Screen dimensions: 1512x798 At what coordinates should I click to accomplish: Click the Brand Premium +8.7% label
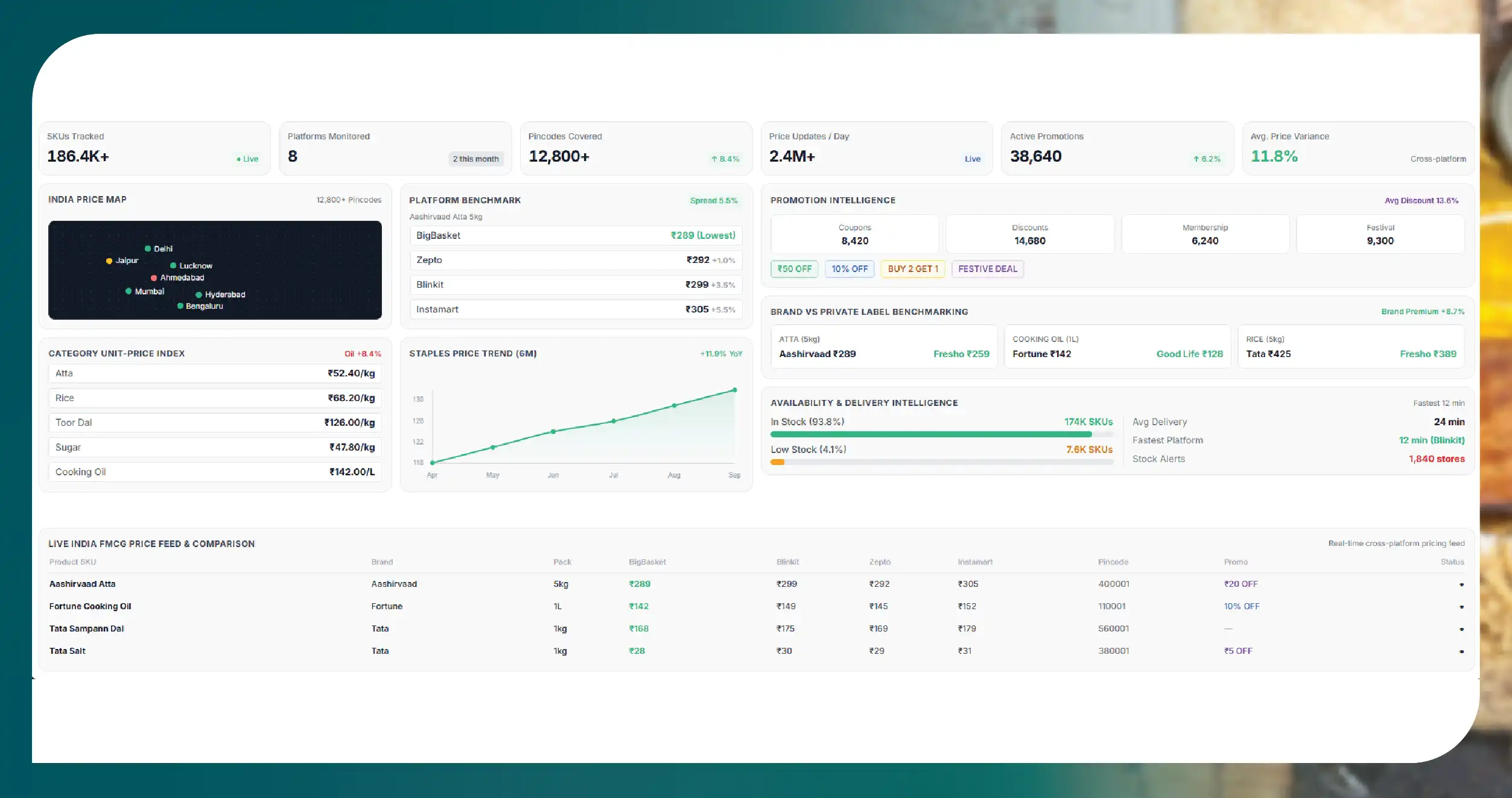1423,312
